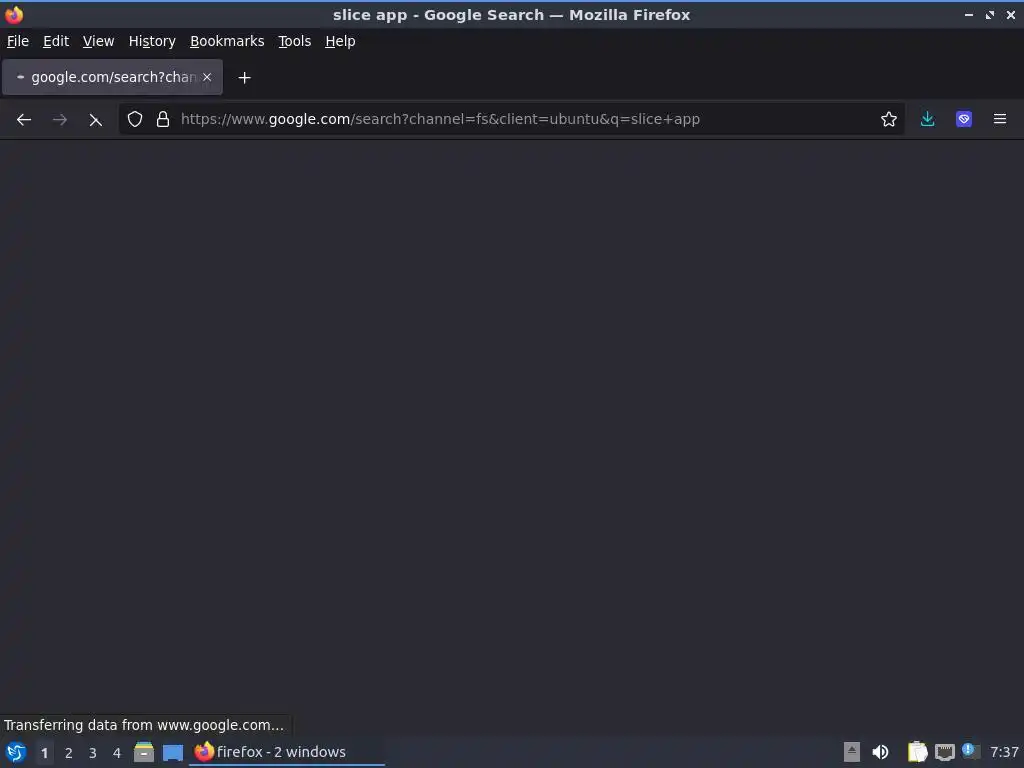The image size is (1024, 768).
Task: Switch to workspace 1
Action: point(44,753)
